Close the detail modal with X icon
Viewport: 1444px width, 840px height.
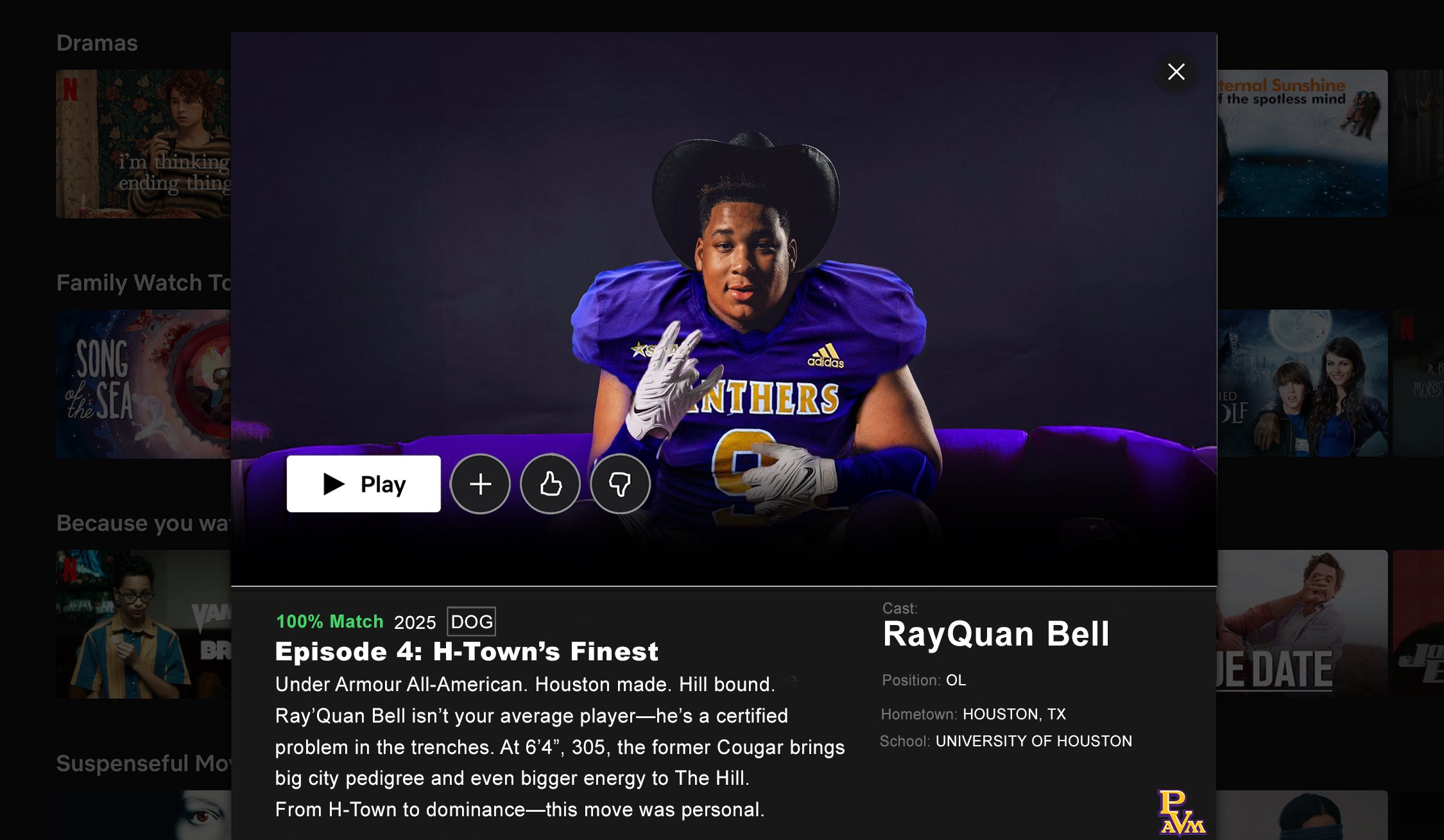(1176, 72)
